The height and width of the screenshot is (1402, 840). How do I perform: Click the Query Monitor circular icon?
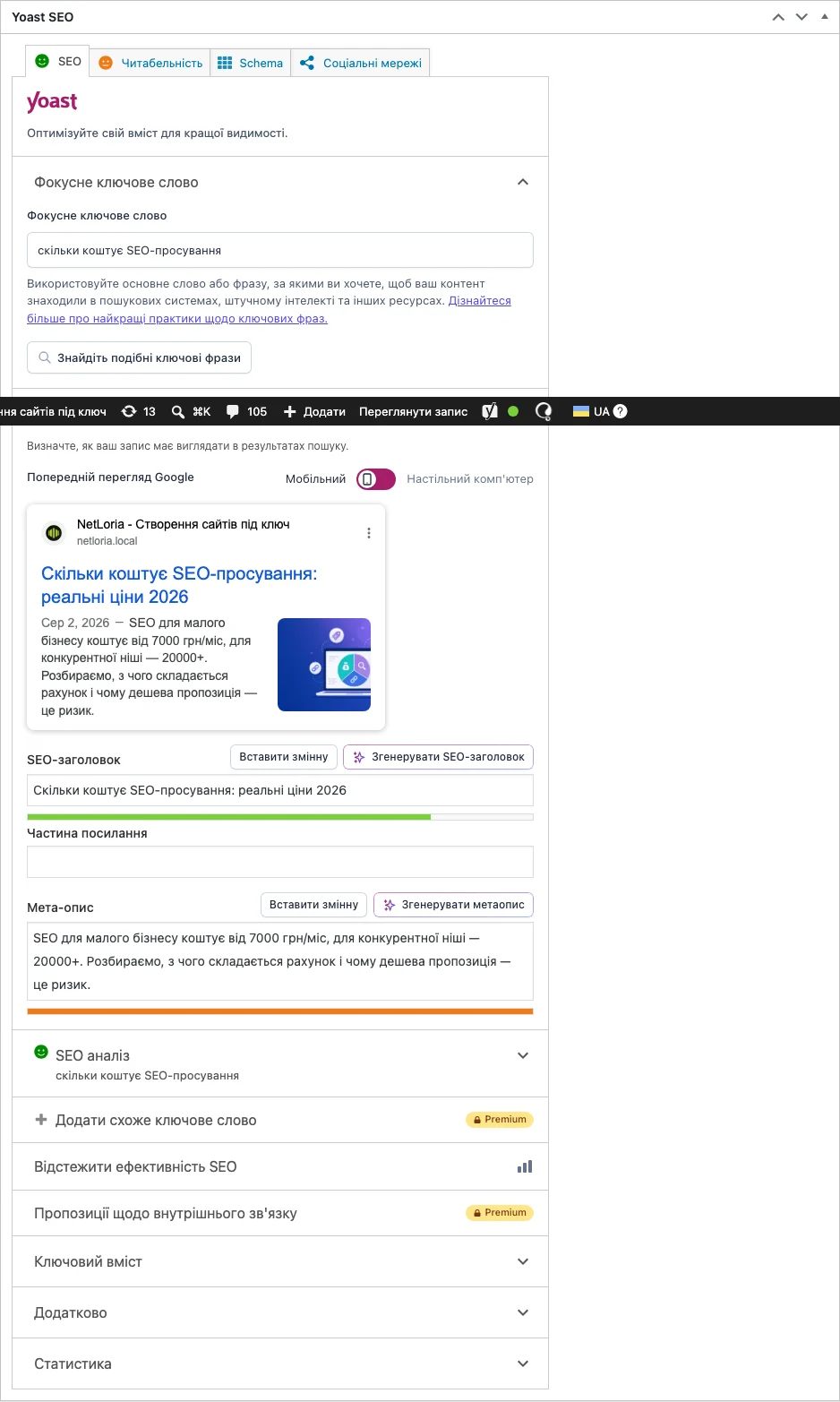click(544, 411)
